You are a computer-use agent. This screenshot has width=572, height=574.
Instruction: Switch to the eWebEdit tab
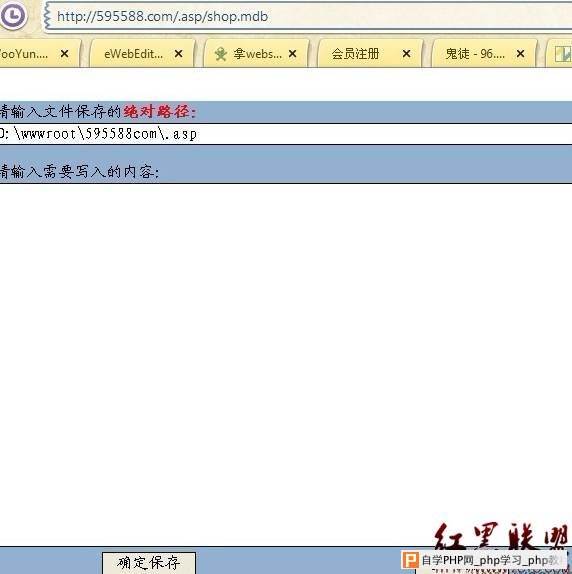142,54
